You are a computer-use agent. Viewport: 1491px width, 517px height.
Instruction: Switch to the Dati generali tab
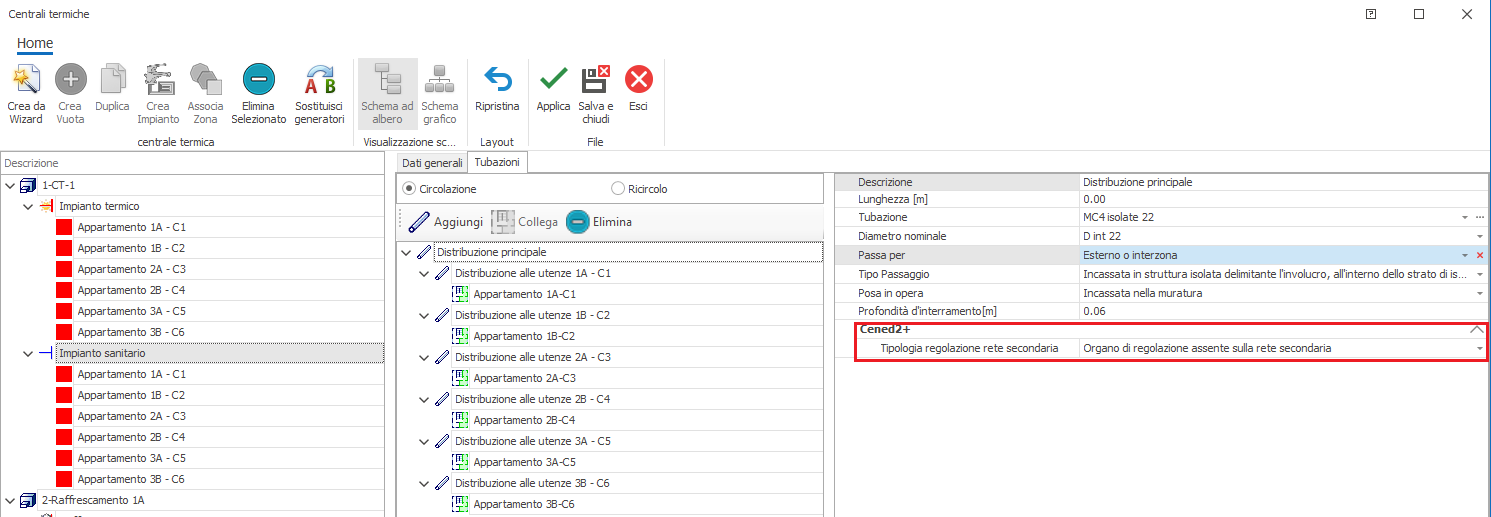(x=432, y=162)
